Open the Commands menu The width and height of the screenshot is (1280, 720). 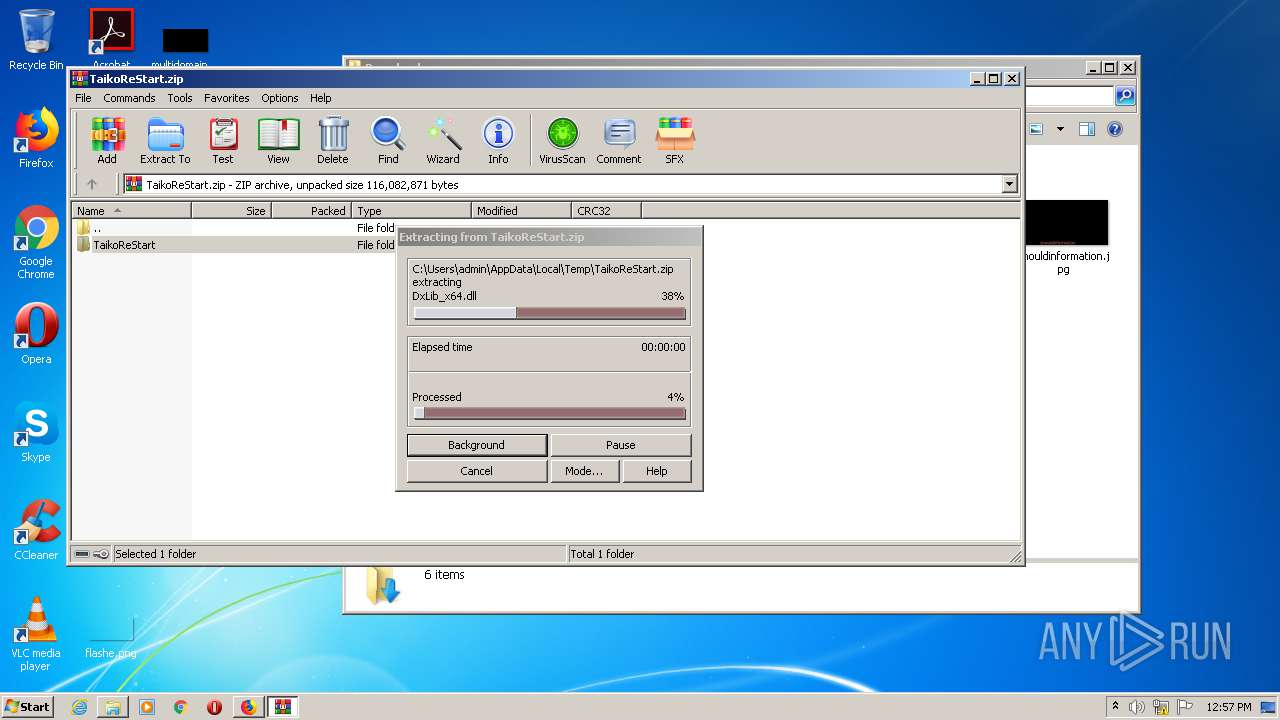129,98
